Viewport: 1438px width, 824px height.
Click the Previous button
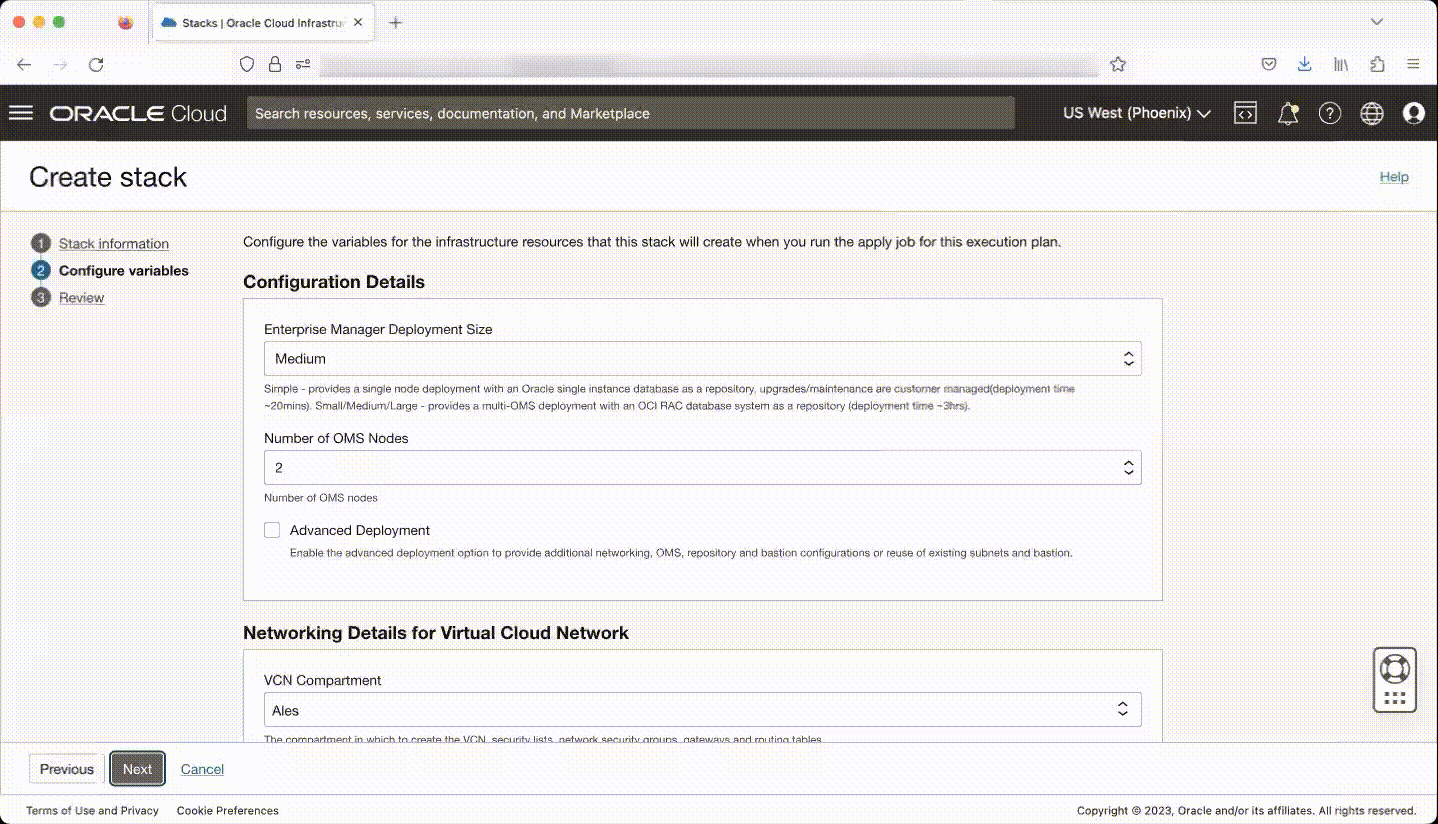67,769
